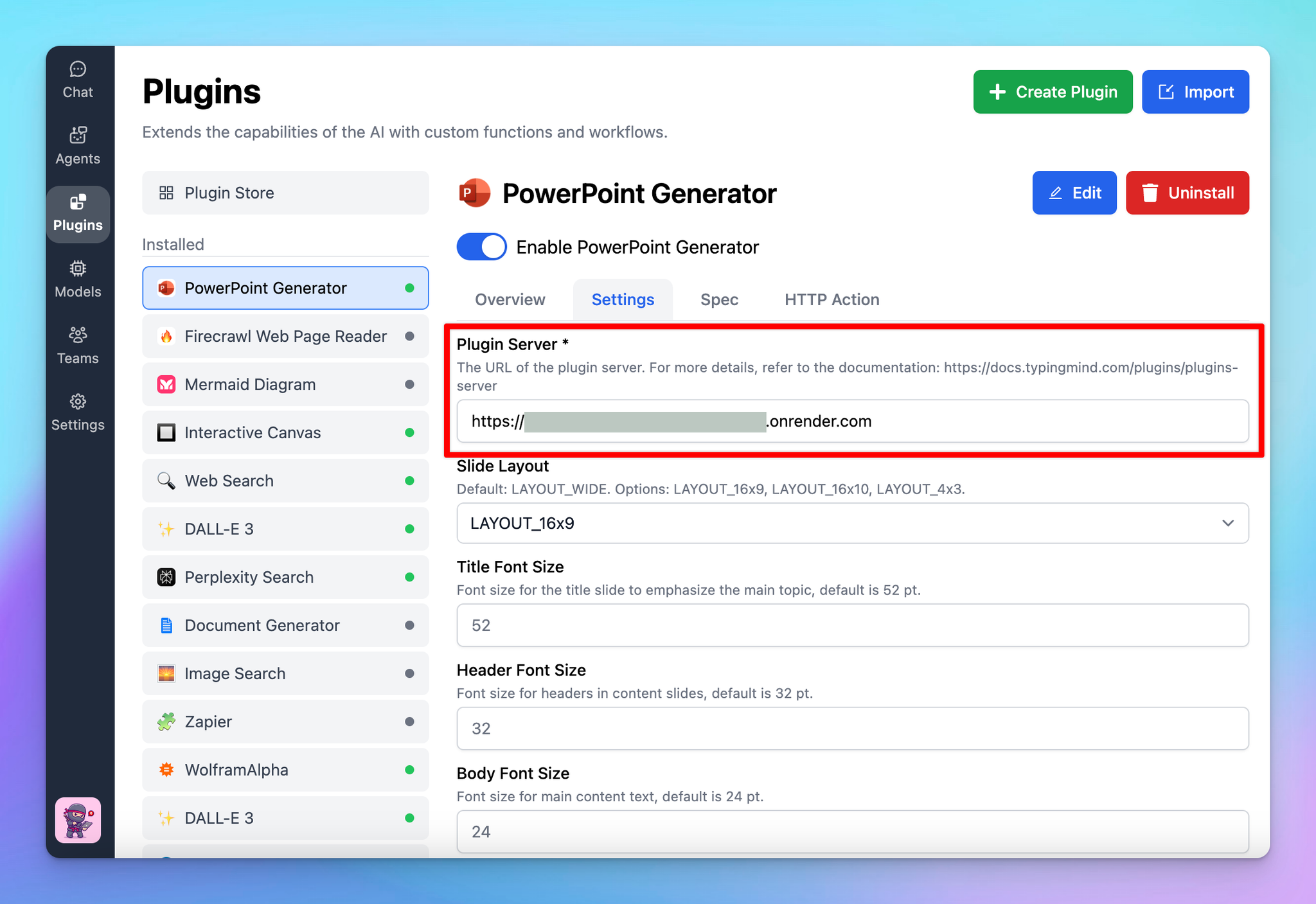Open Settings gear in left sidebar

pos(78,412)
